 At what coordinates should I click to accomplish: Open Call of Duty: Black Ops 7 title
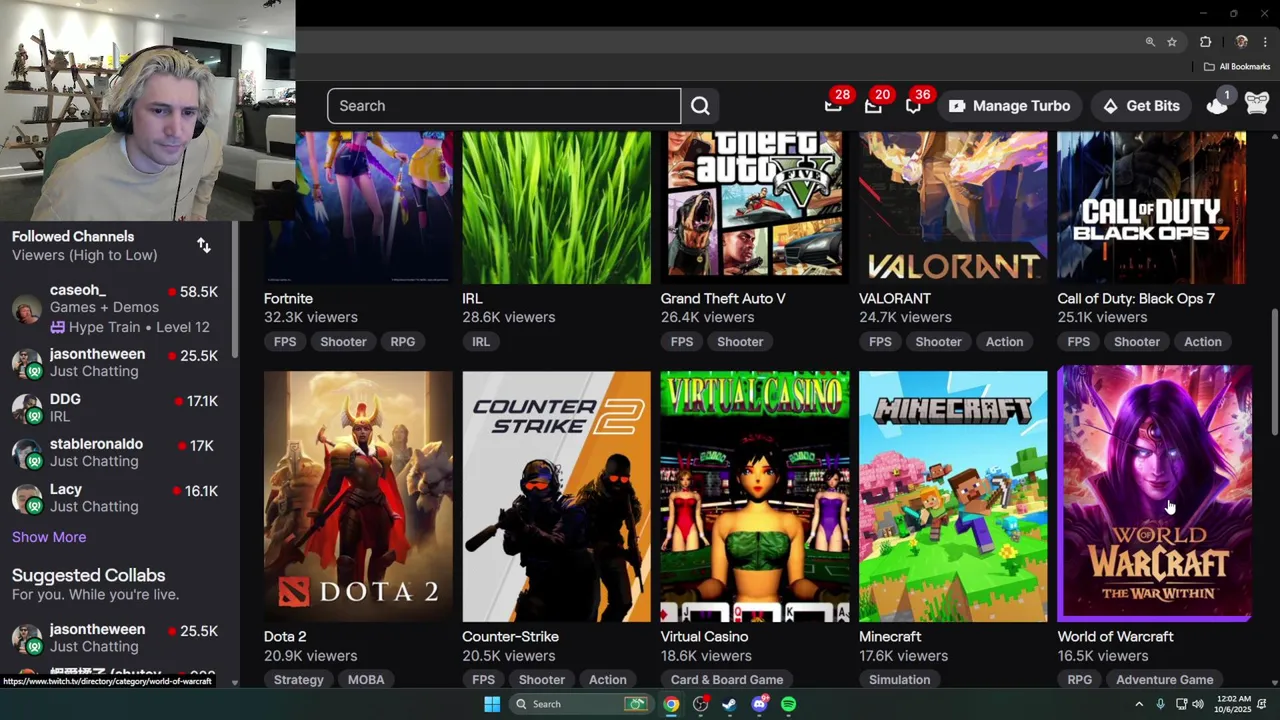coord(1136,298)
